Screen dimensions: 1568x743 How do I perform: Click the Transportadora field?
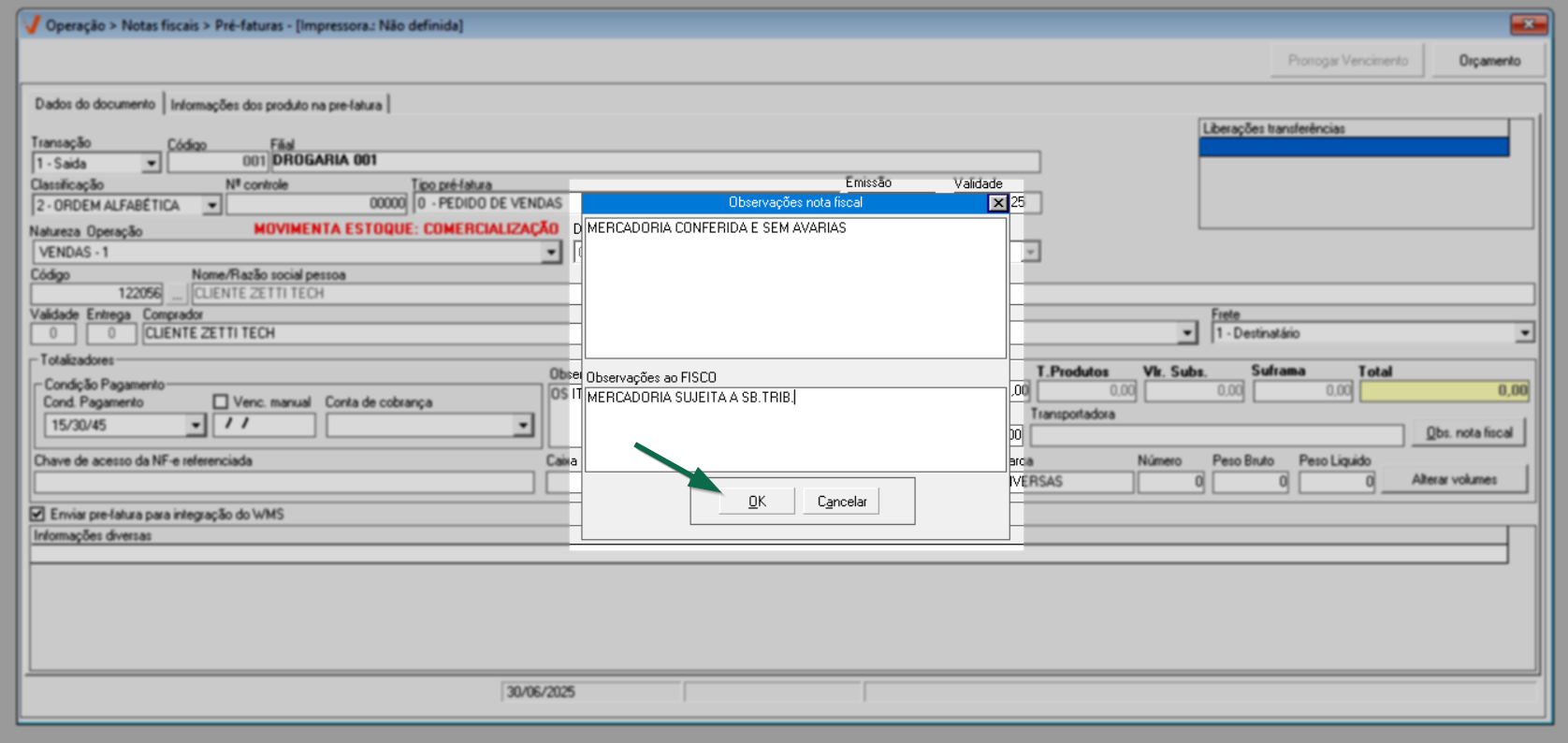(x=1217, y=435)
